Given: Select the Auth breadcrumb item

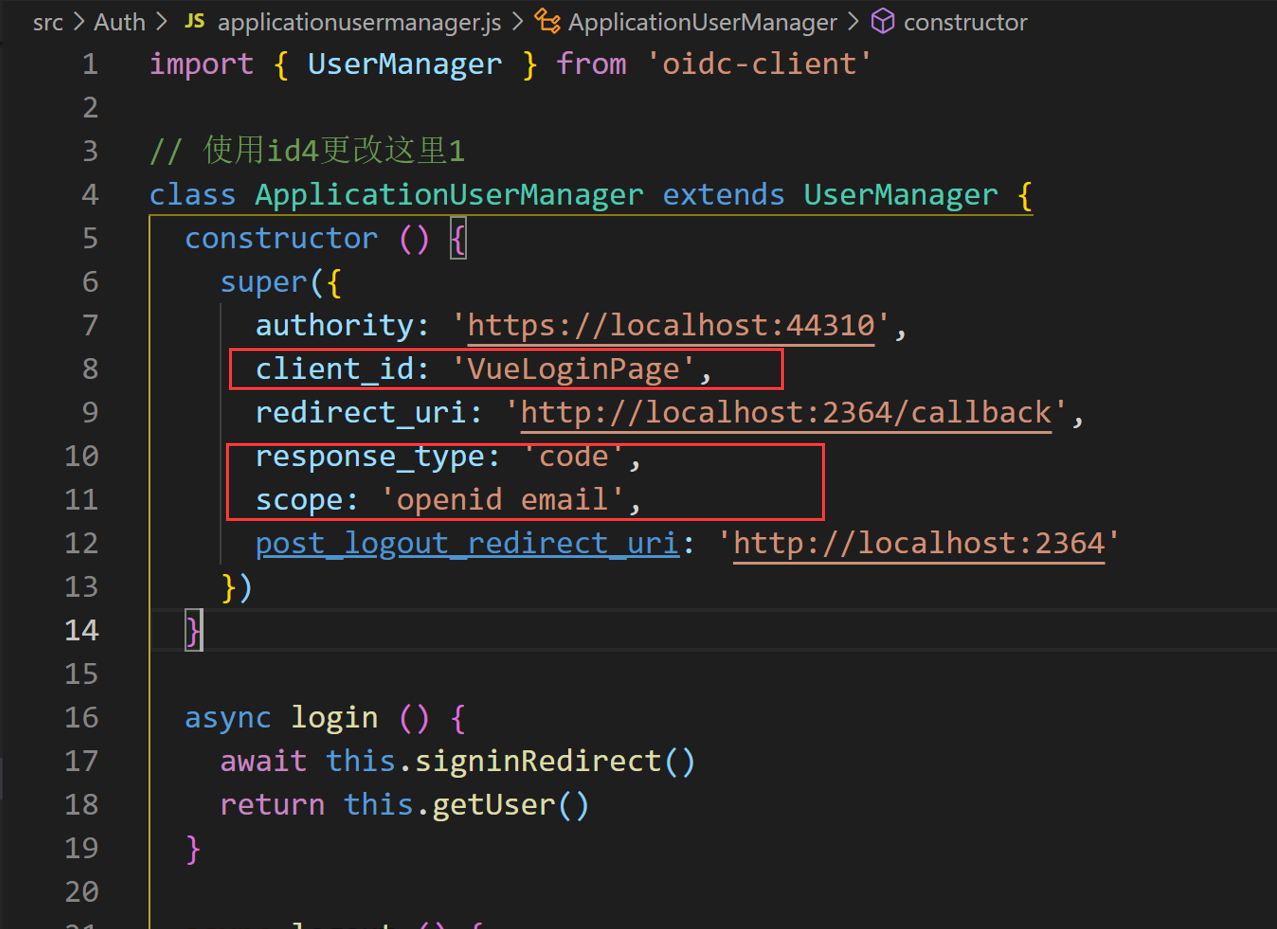Looking at the screenshot, I should 118,21.
